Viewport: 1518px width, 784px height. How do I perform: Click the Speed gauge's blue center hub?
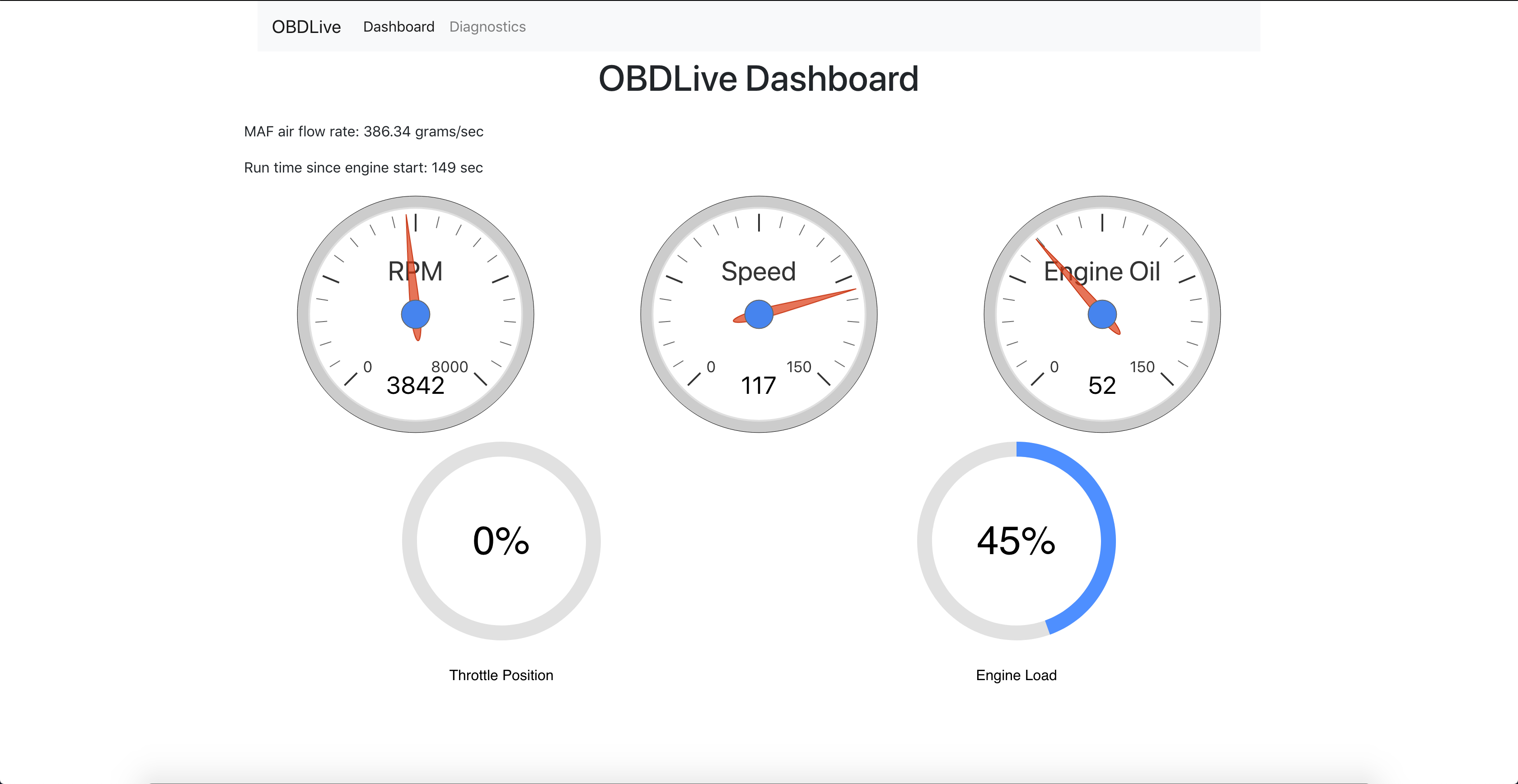coord(759,314)
